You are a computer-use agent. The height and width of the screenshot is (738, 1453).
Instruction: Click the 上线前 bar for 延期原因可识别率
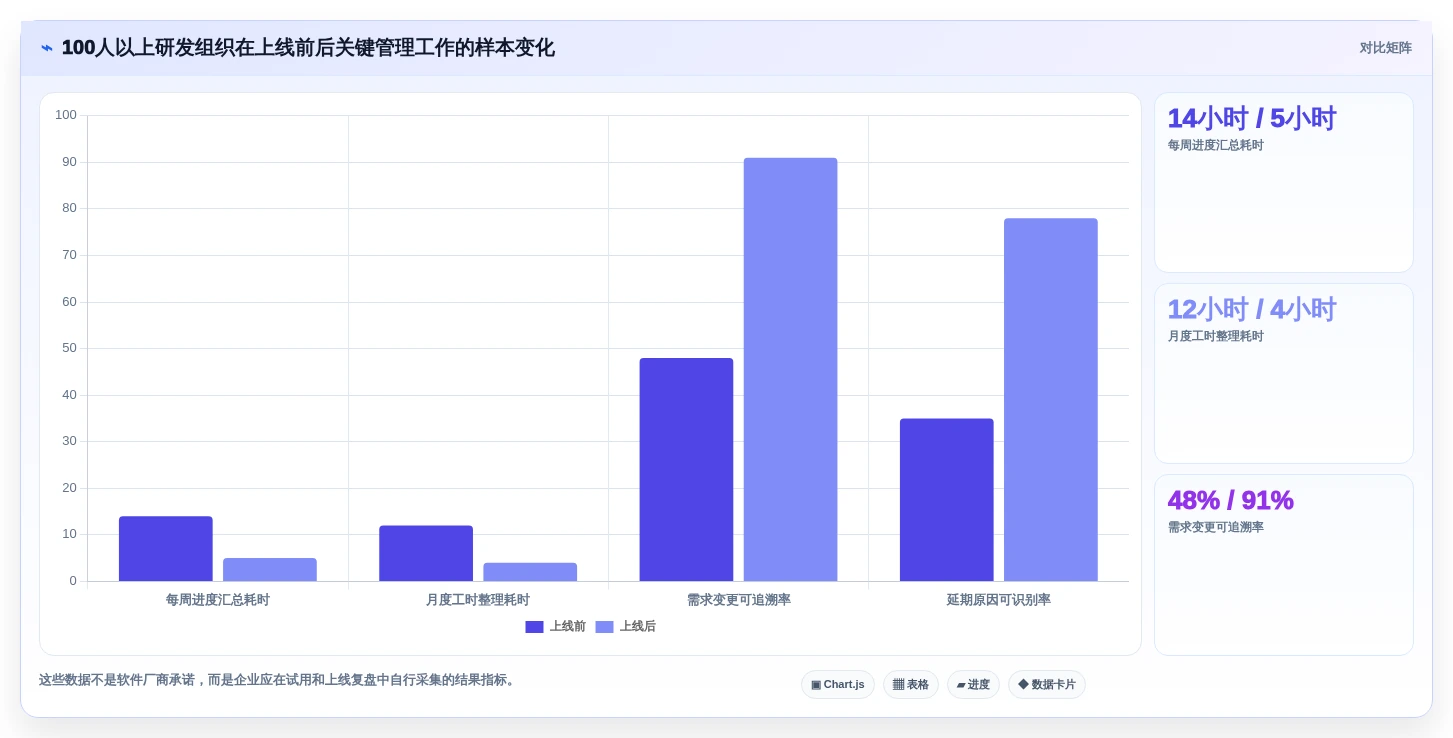tap(947, 500)
